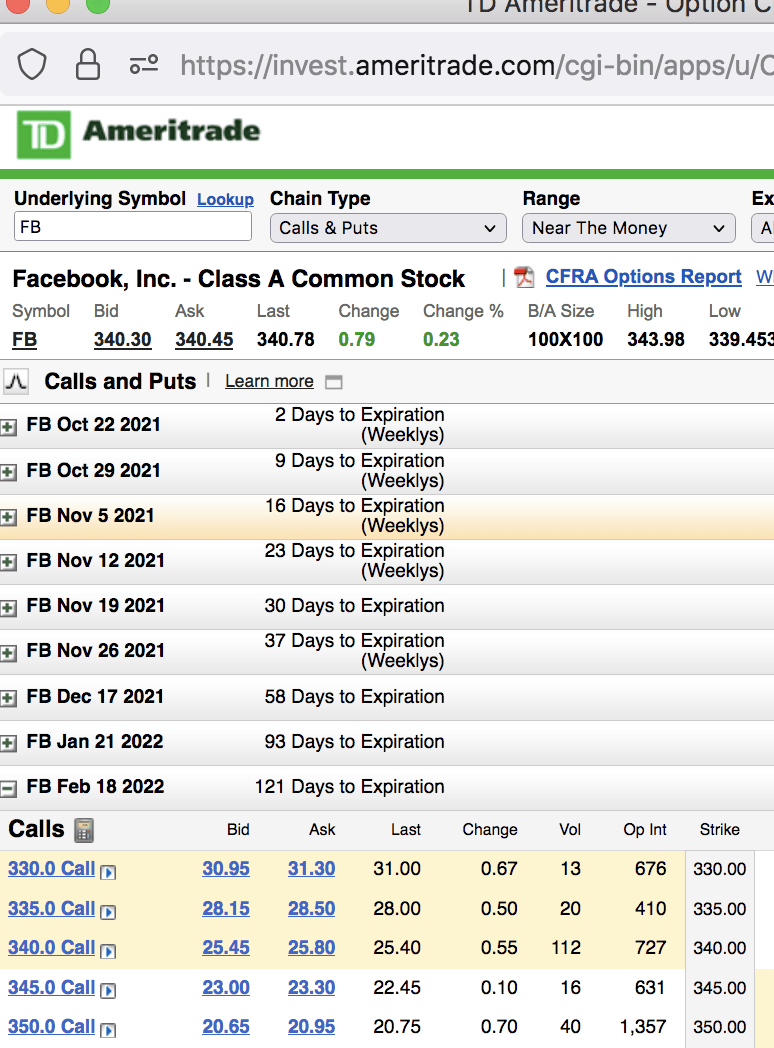Click the Lookup symbol link
Viewport: 774px width, 1048px height.
pos(225,200)
